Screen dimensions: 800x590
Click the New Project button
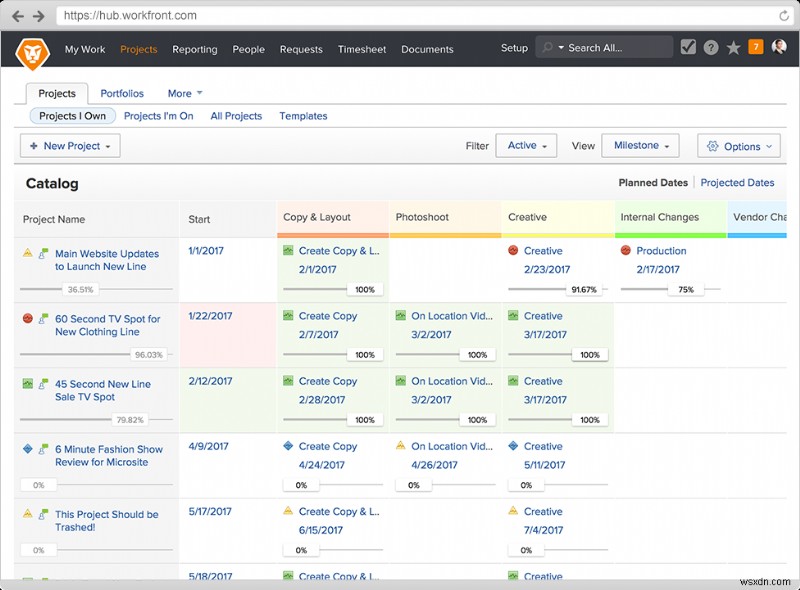tap(69, 145)
